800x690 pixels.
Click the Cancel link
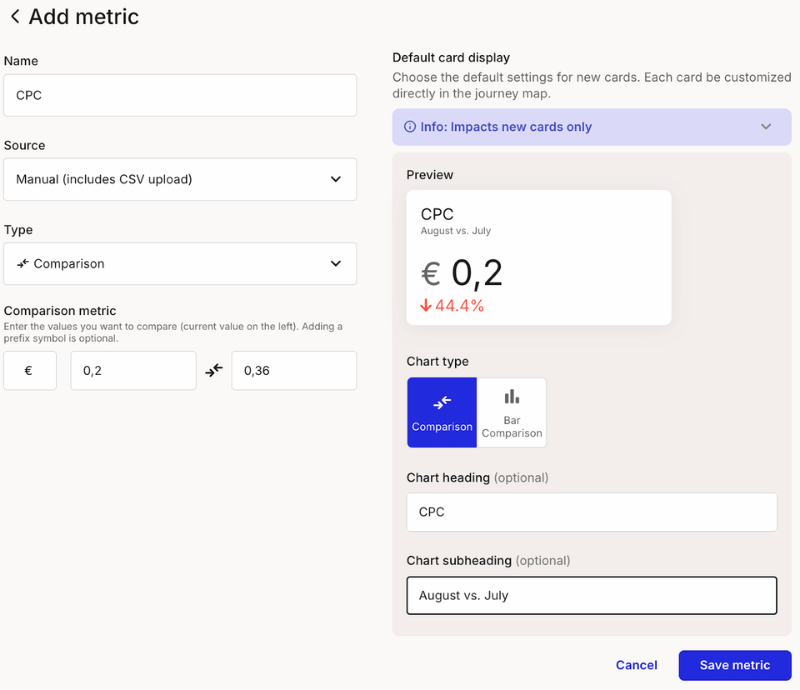click(x=636, y=665)
